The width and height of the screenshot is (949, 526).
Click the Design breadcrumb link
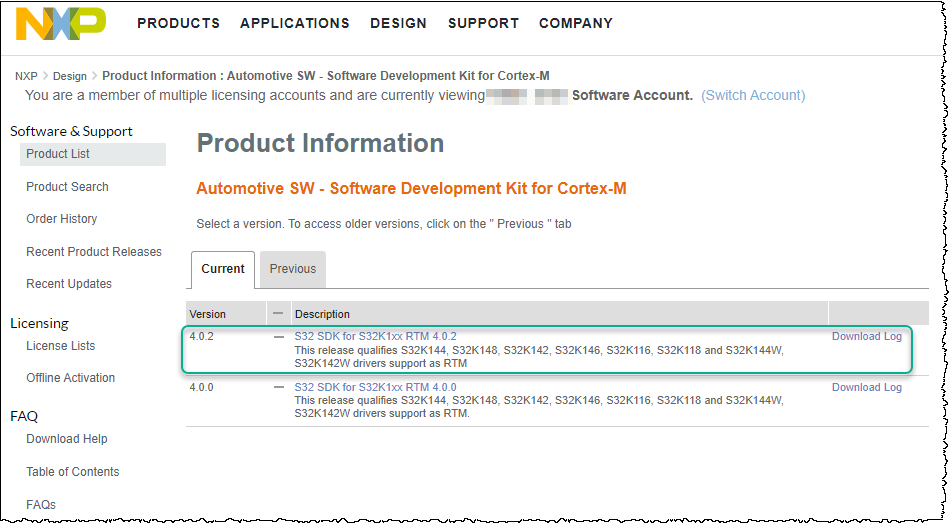pyautogui.click(x=70, y=76)
